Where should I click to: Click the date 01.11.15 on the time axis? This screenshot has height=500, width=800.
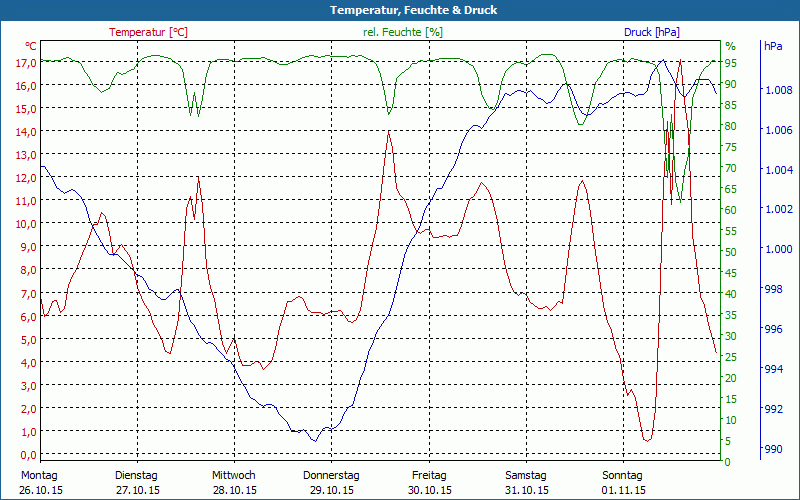click(x=622, y=490)
